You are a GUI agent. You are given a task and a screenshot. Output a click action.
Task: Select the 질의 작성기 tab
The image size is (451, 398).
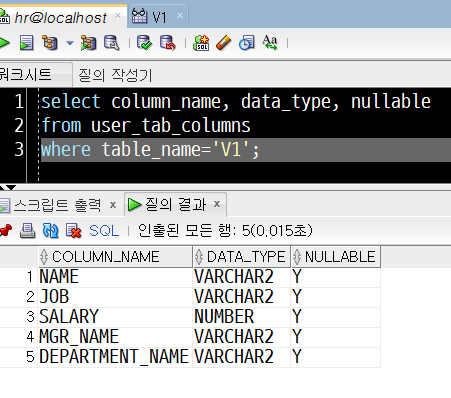click(115, 75)
